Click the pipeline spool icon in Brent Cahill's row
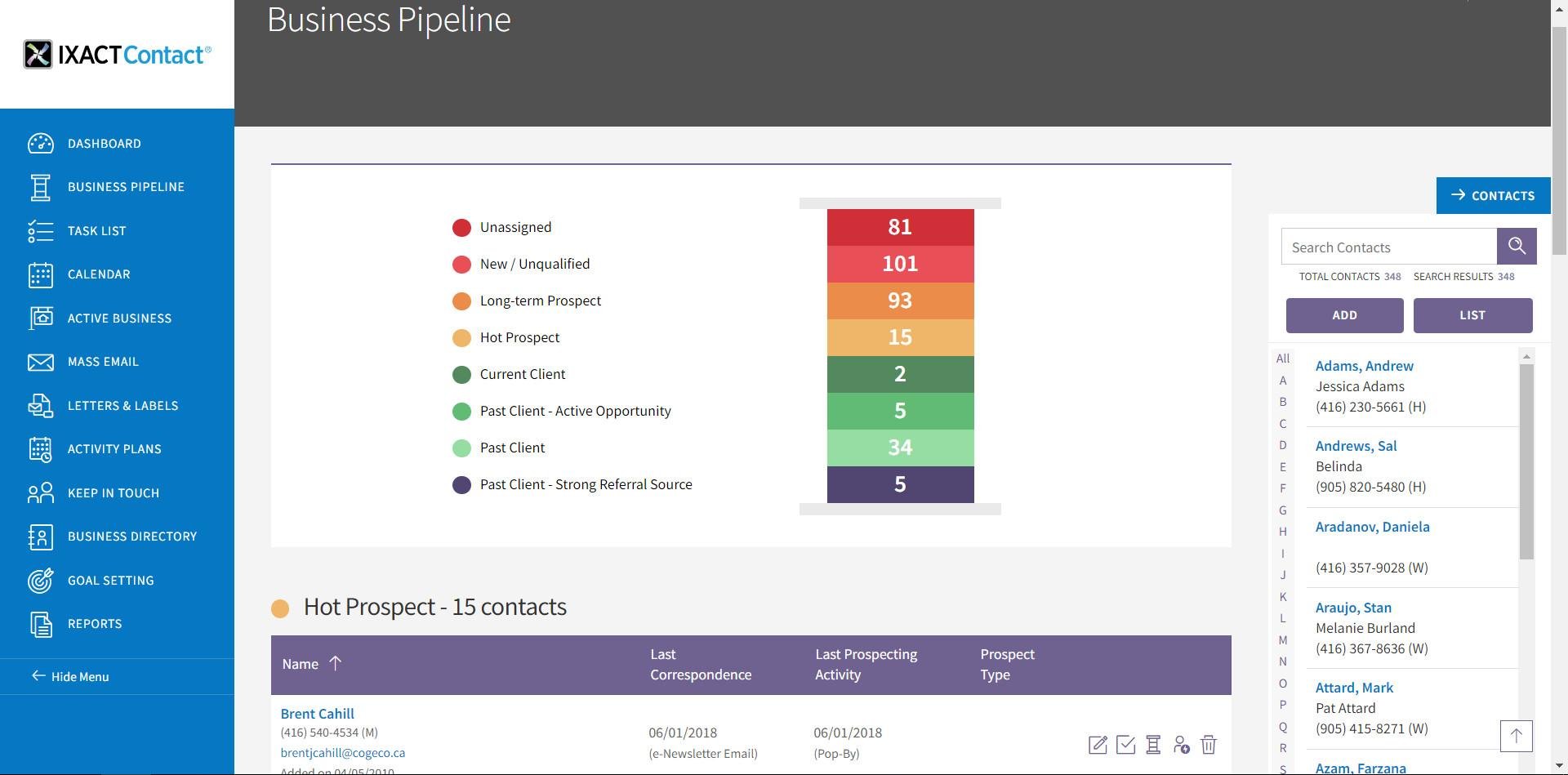 pyautogui.click(x=1153, y=745)
